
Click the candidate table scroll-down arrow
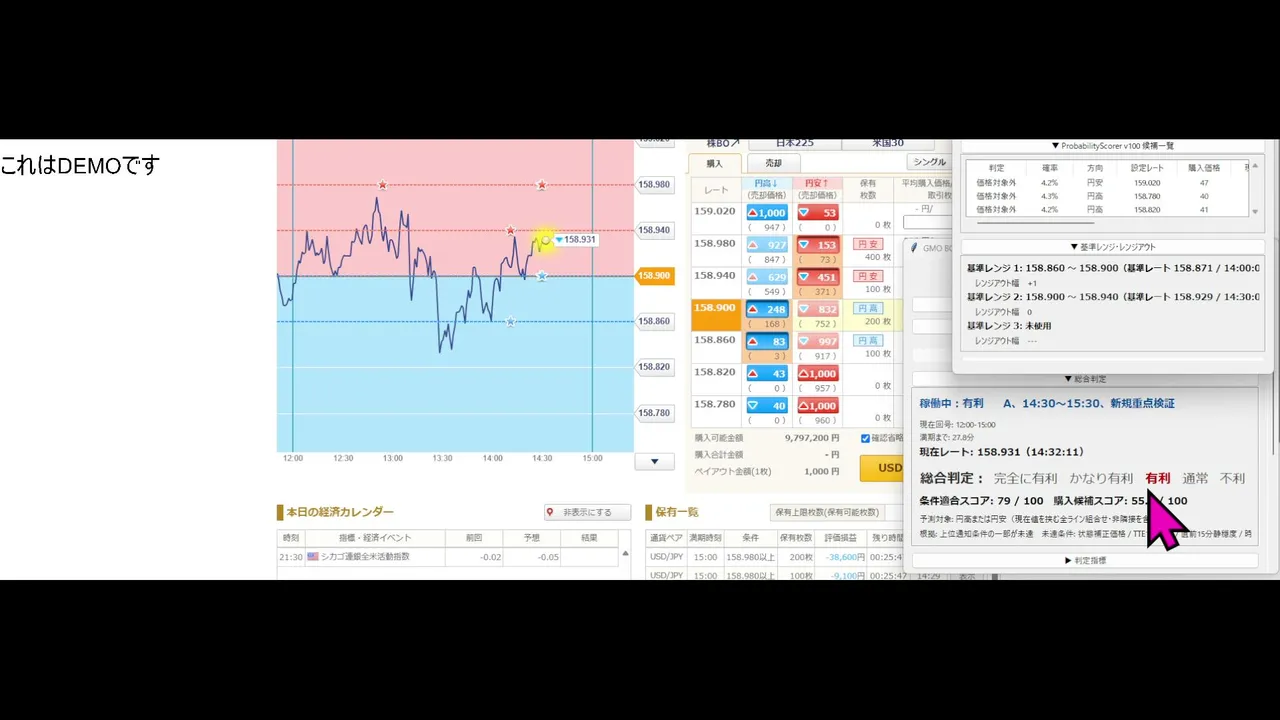(x=1257, y=211)
